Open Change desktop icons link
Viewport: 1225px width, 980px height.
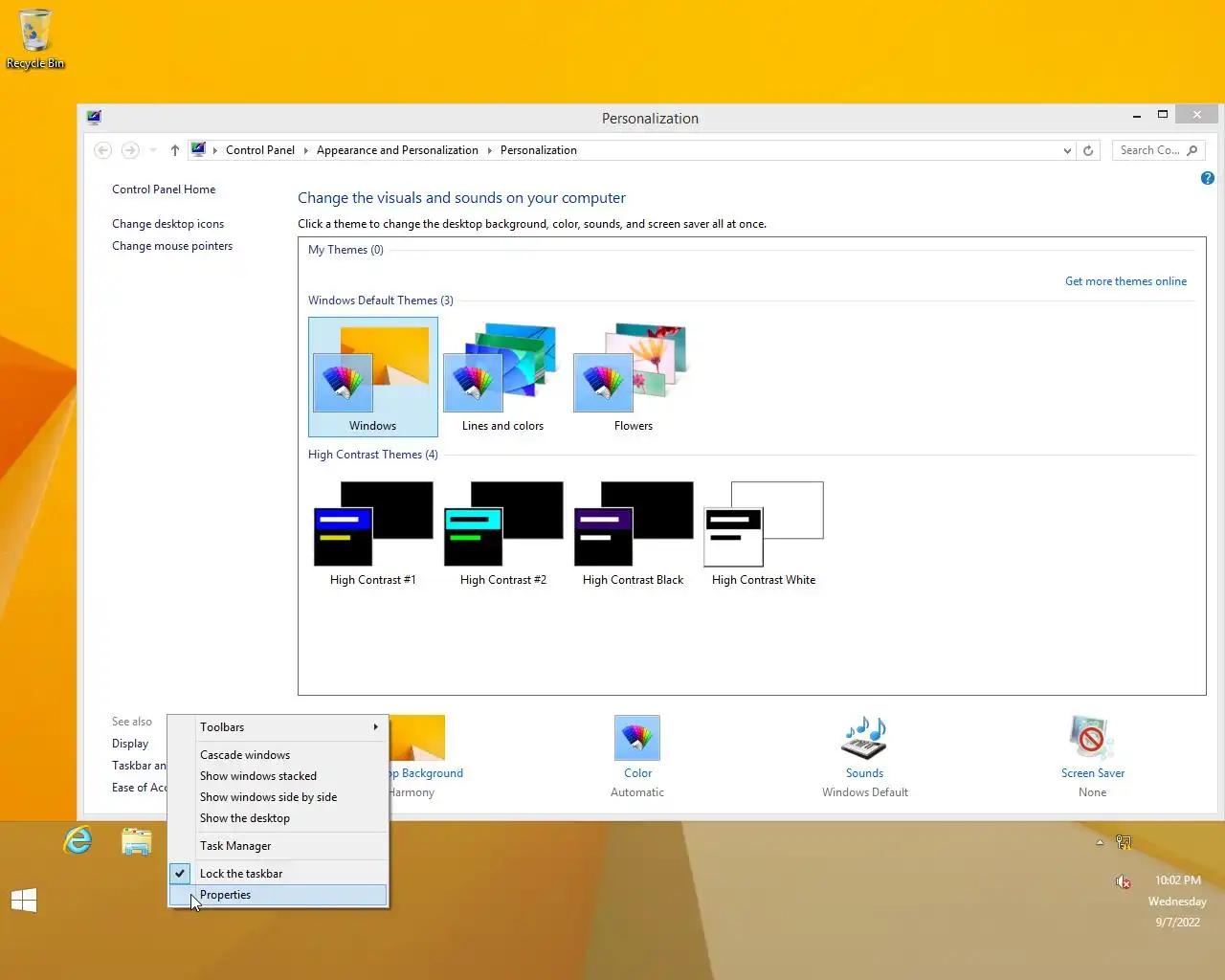167,224
